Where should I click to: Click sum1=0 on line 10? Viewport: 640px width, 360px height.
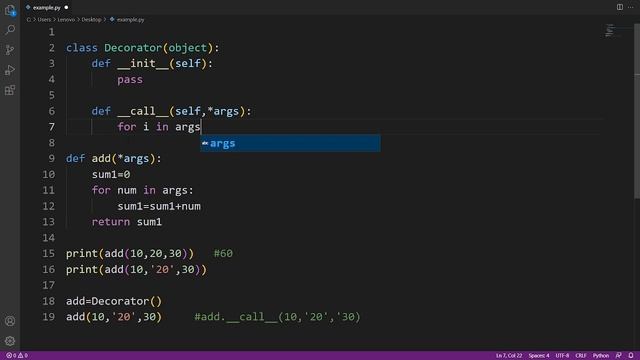click(x=111, y=174)
